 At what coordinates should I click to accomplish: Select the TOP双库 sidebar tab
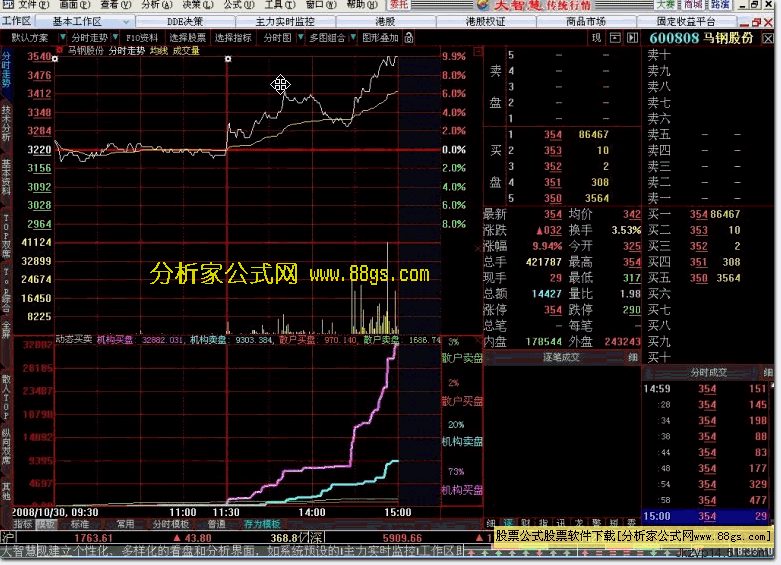coord(6,236)
